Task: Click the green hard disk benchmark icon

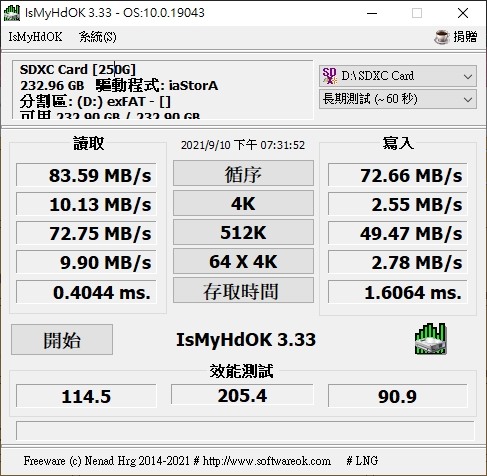Action: tap(430, 339)
